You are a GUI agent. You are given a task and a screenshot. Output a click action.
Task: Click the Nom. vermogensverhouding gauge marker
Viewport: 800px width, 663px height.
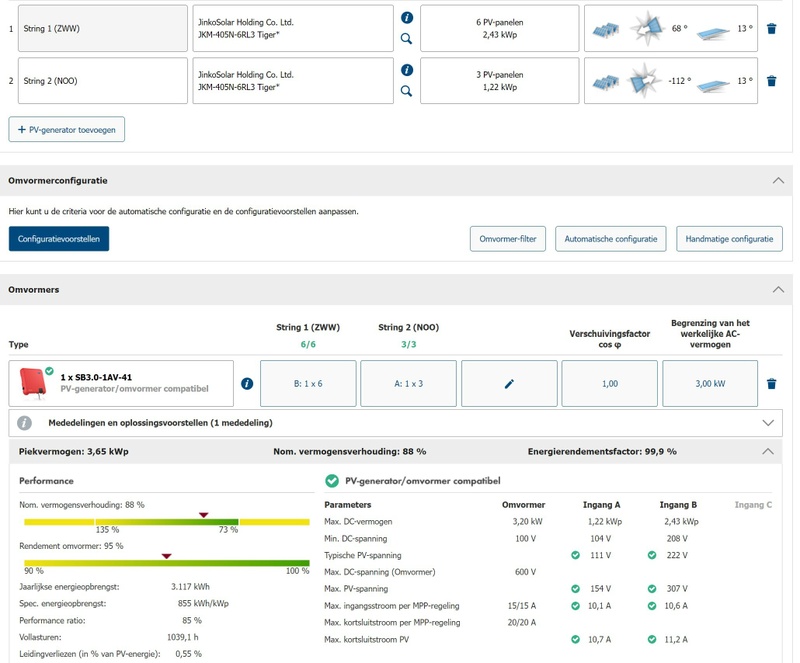203,515
